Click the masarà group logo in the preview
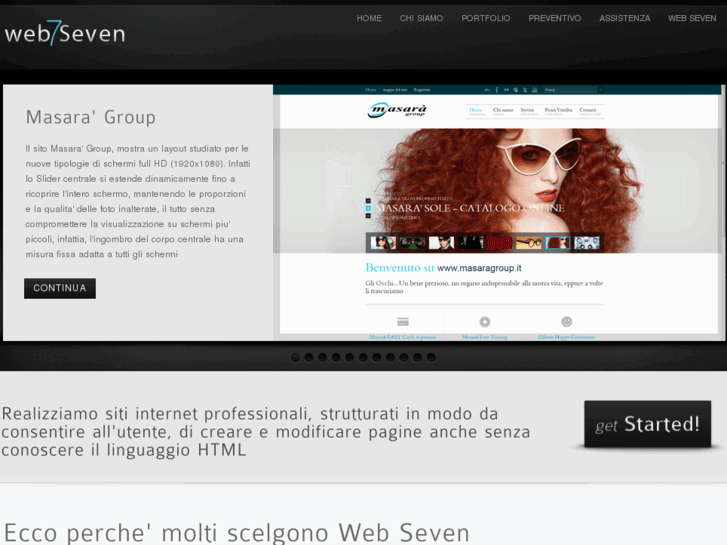727x545 pixels. [x=397, y=110]
